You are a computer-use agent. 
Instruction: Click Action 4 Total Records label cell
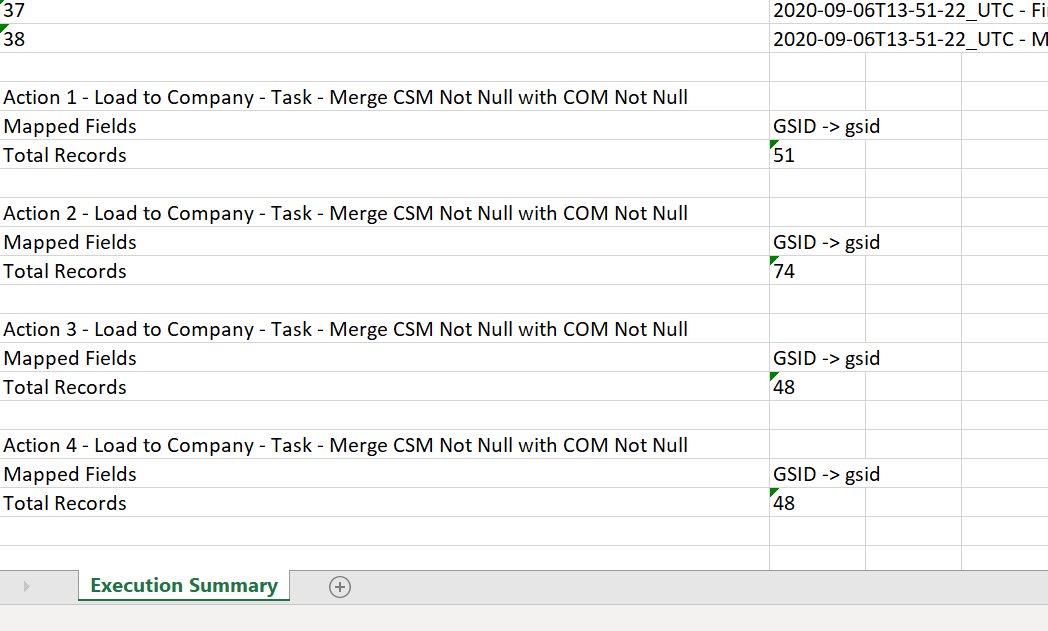point(384,503)
